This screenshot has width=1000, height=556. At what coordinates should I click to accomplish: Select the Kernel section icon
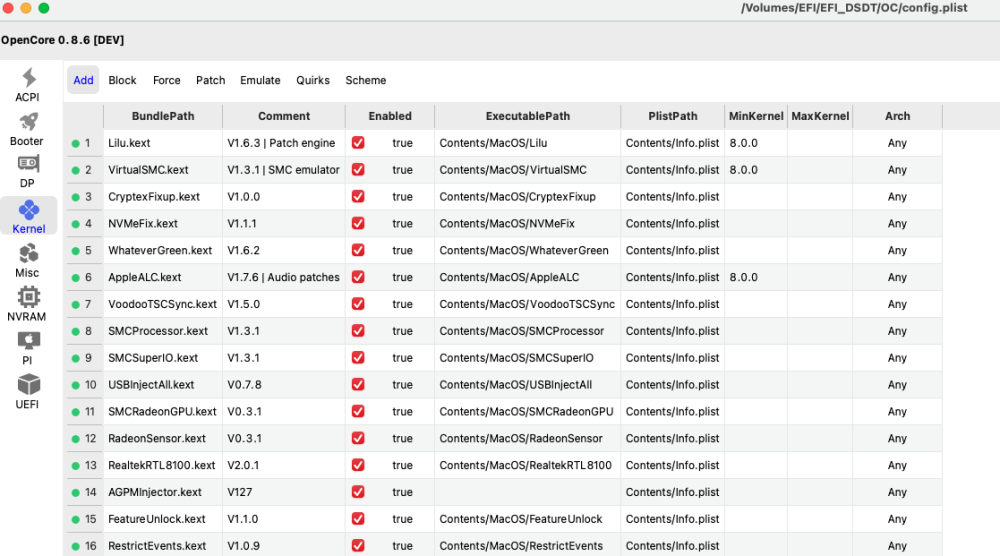click(29, 209)
